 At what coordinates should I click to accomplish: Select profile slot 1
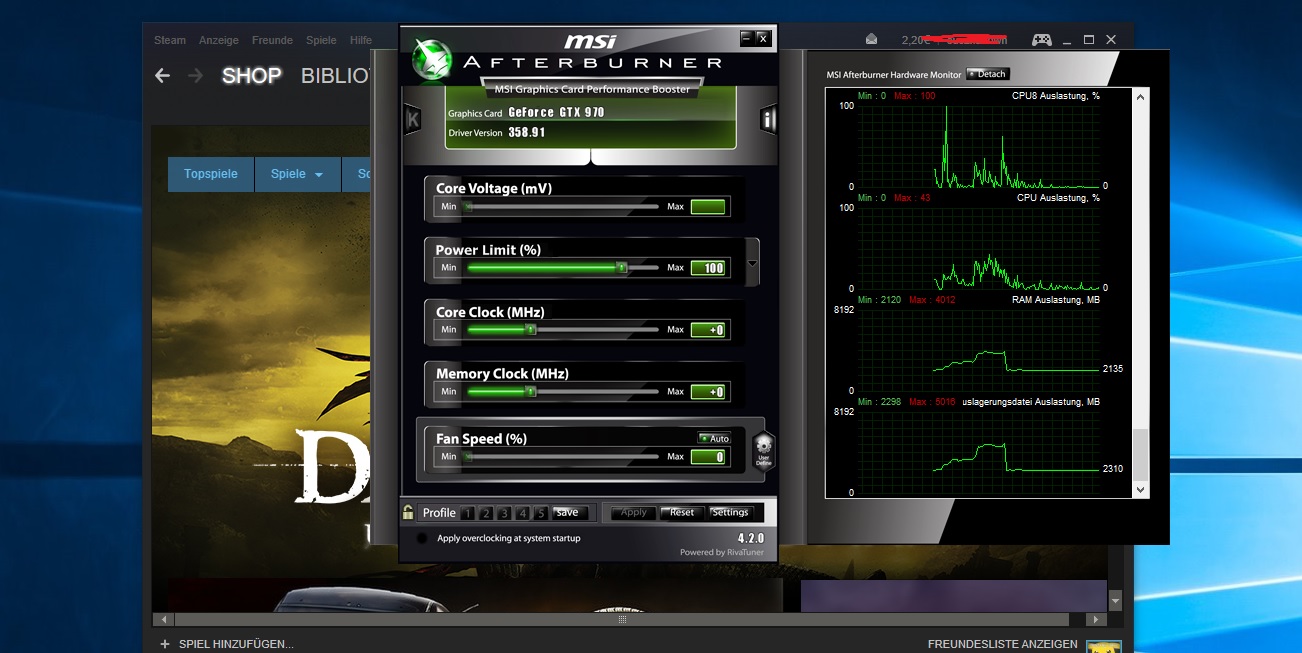[468, 513]
